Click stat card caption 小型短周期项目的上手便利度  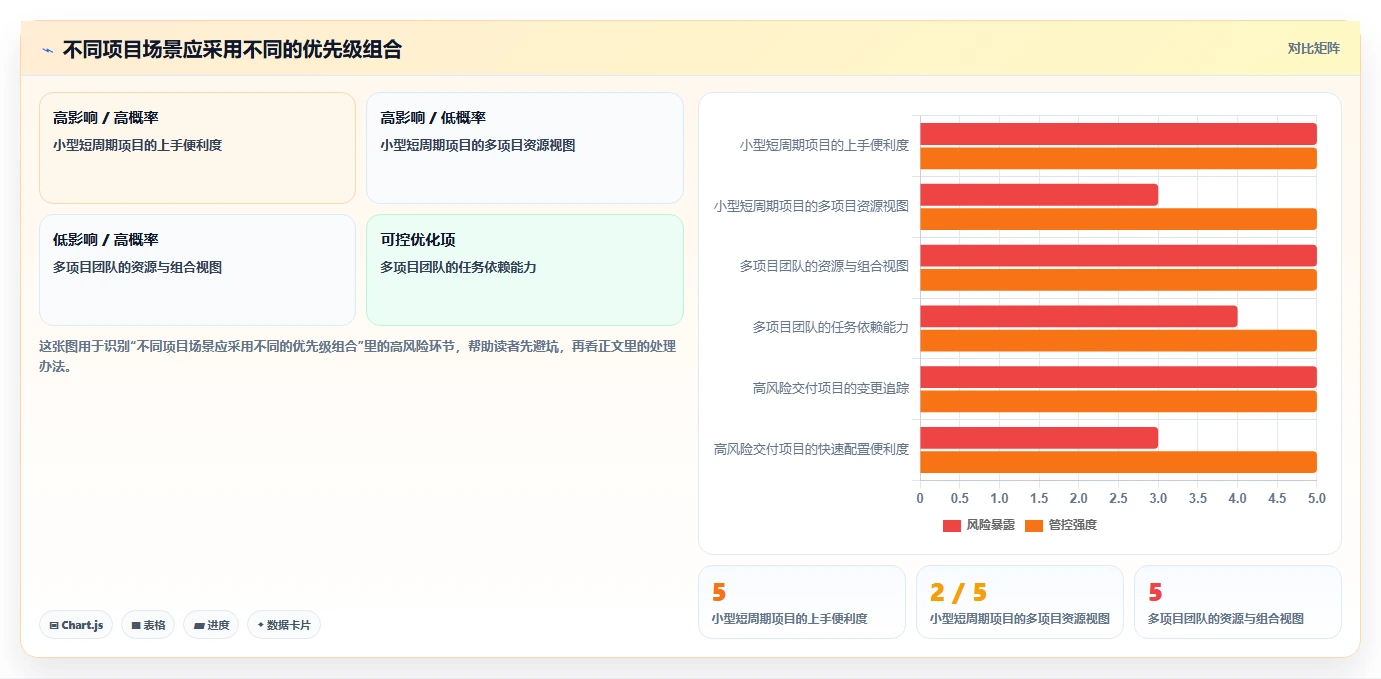[789, 619]
